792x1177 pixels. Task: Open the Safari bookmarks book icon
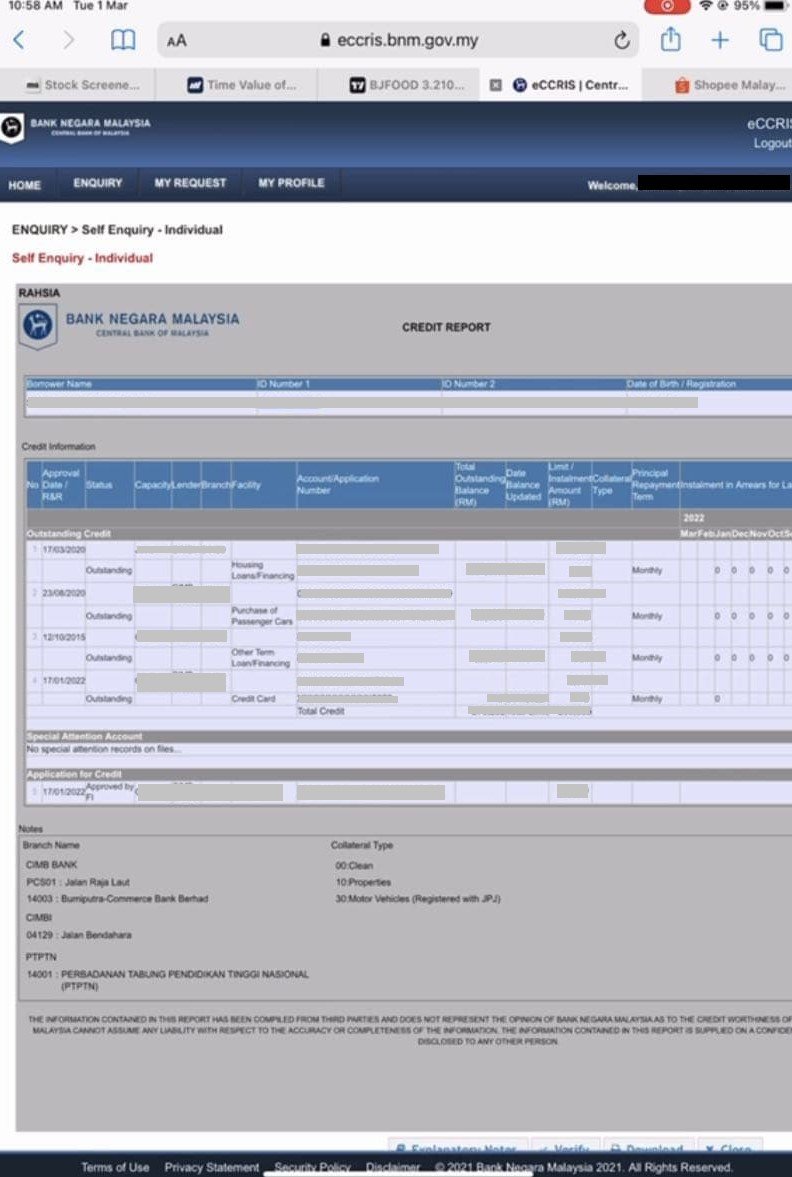[122, 40]
